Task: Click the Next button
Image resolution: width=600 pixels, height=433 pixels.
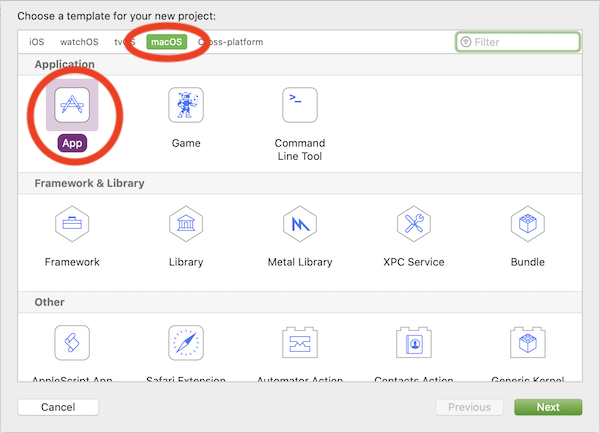Action: pos(548,407)
